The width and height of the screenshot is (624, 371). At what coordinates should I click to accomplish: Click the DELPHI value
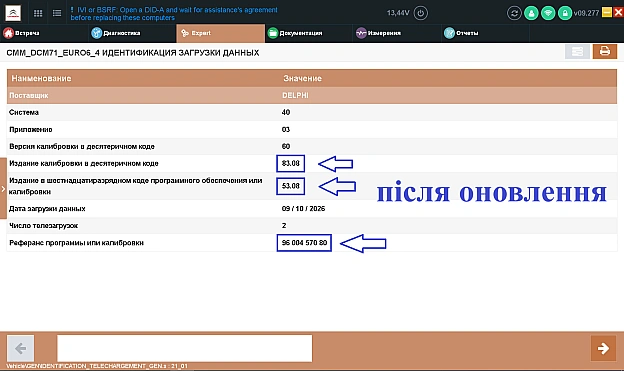295,96
